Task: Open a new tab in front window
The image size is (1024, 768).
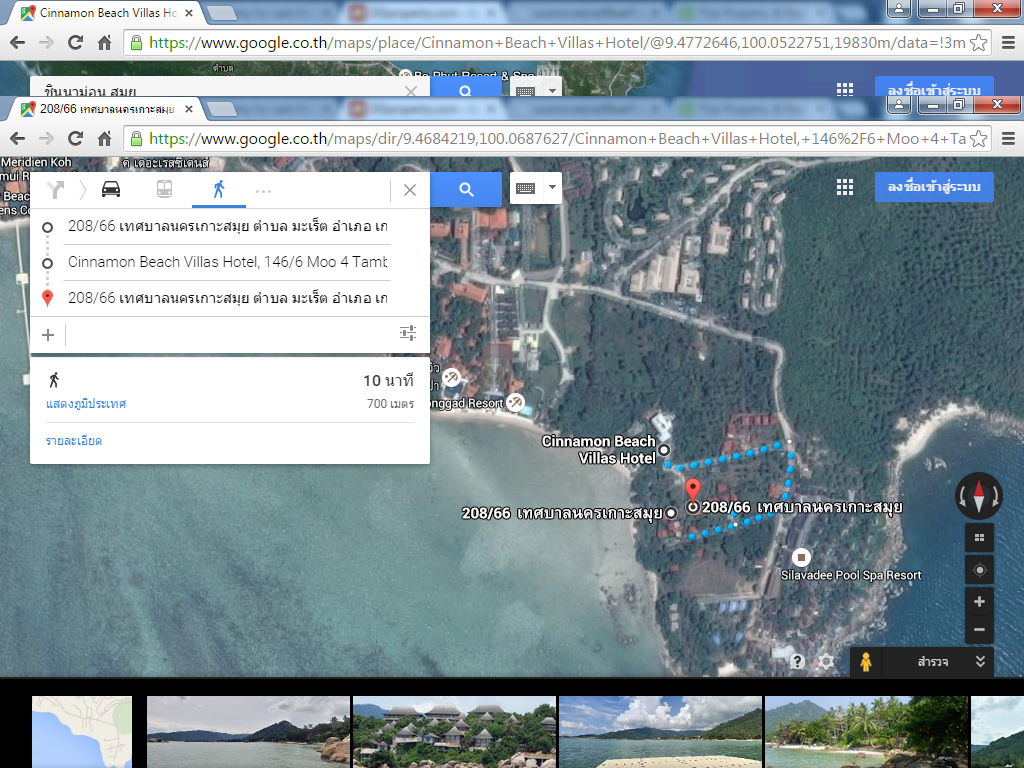Action: [x=222, y=109]
